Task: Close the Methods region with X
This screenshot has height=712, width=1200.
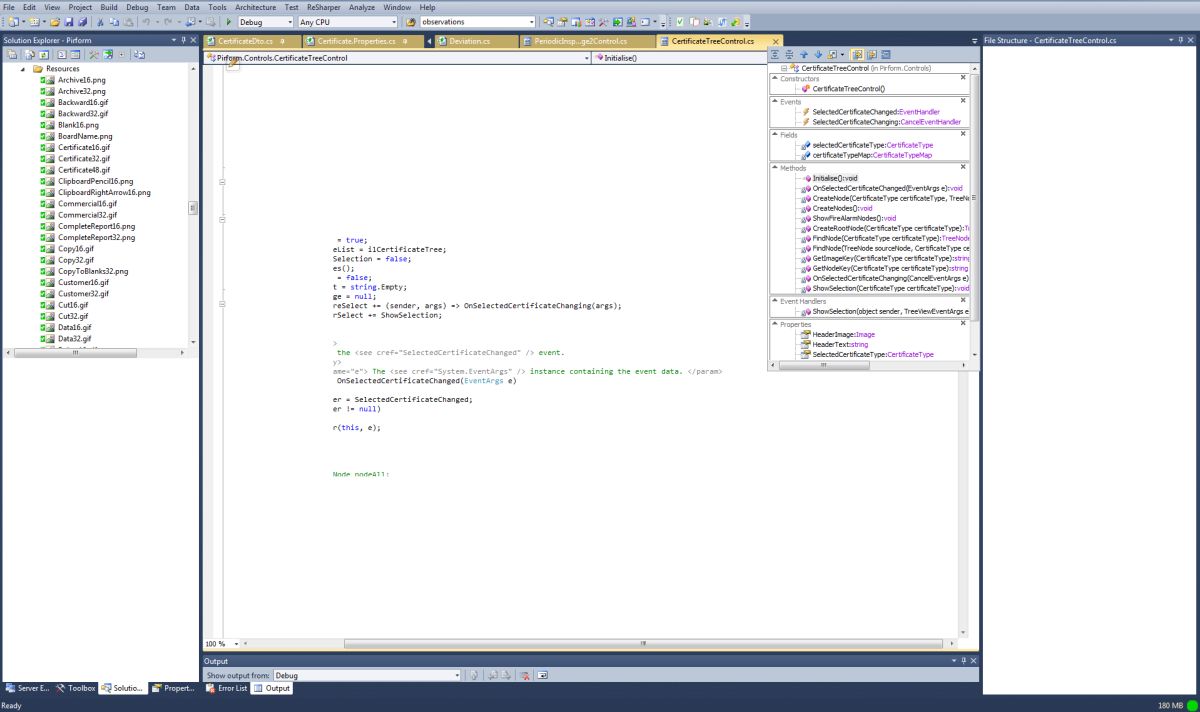Action: click(x=963, y=167)
